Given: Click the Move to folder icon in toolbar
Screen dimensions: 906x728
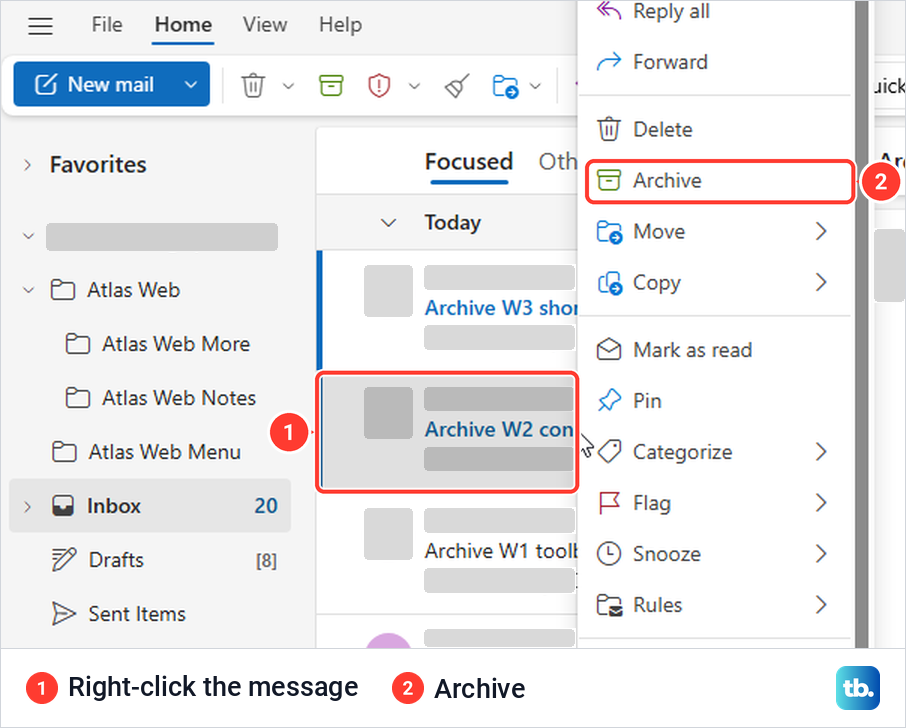Looking at the screenshot, I should pyautogui.click(x=505, y=86).
